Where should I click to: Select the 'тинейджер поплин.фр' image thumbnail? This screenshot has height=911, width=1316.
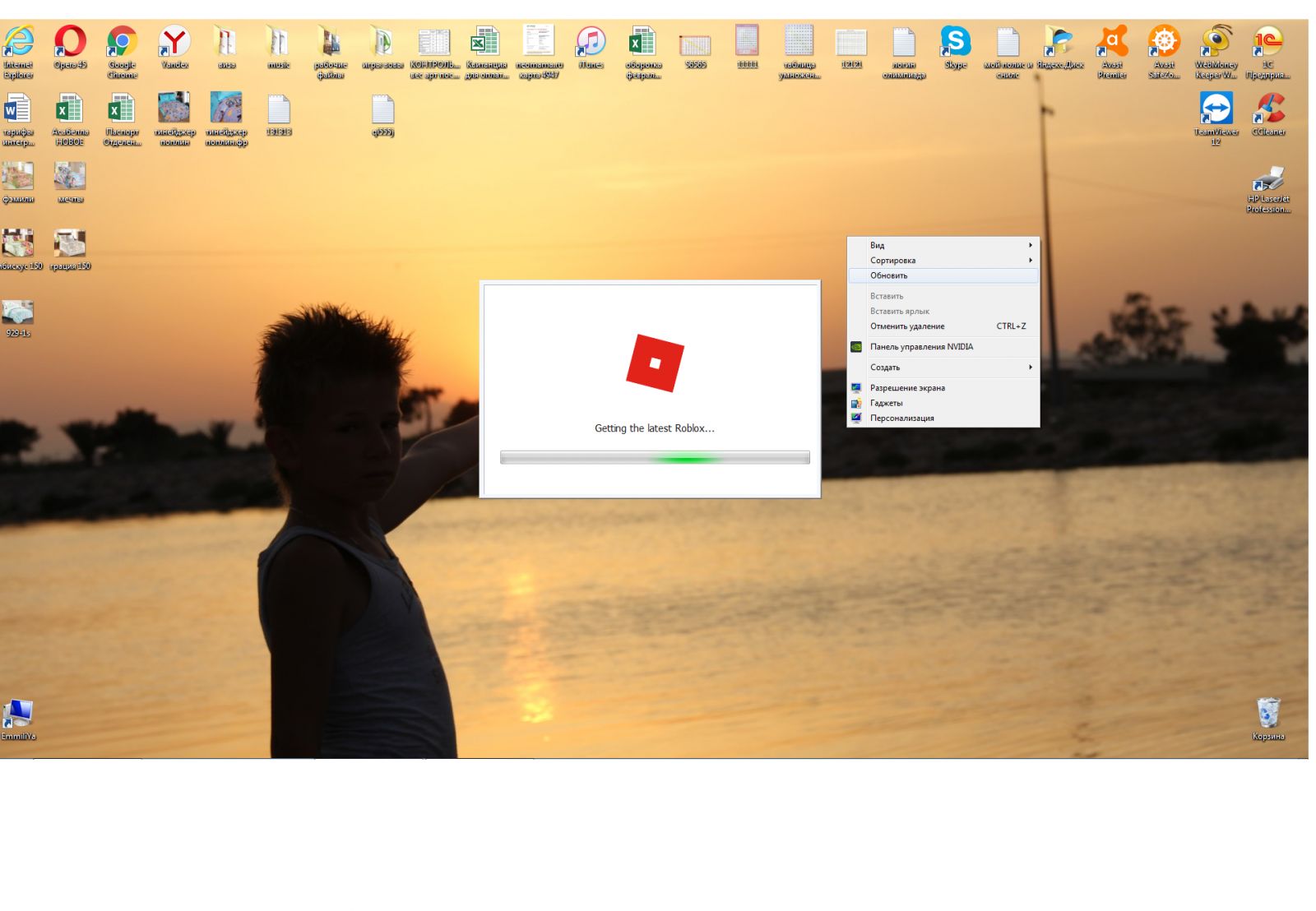coord(226,118)
